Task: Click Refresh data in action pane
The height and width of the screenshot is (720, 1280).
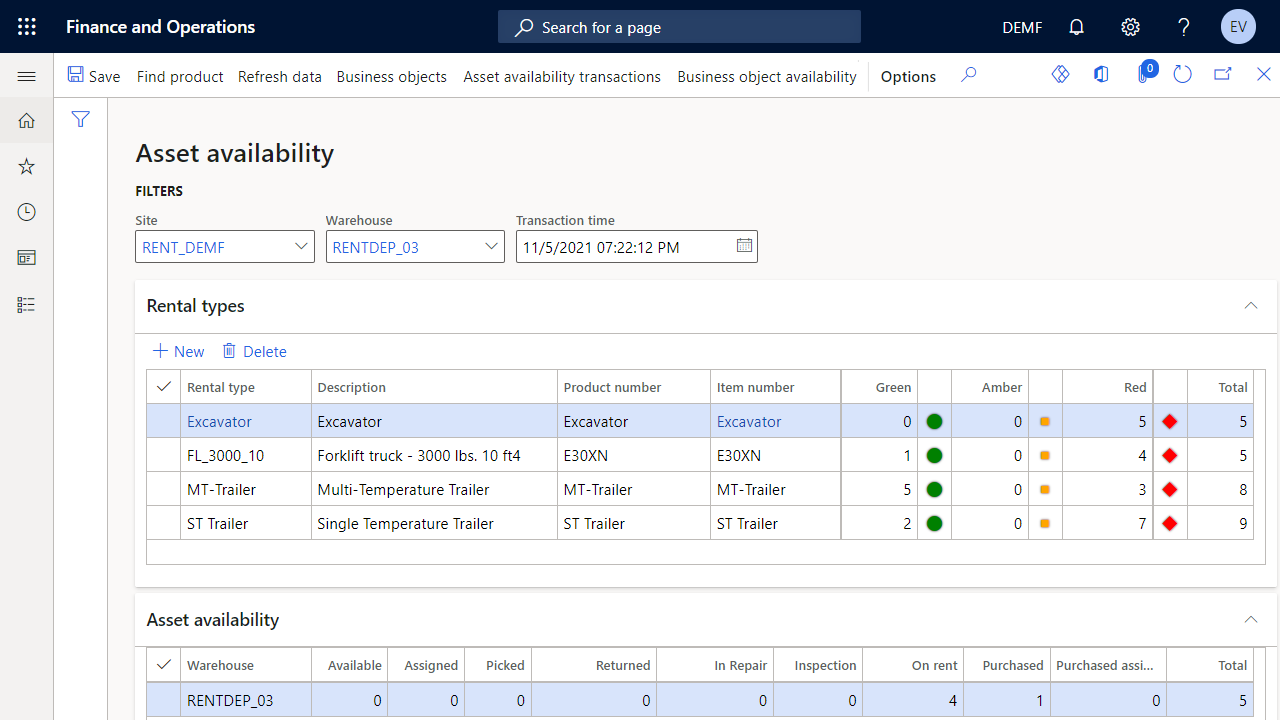Action: click(x=280, y=76)
